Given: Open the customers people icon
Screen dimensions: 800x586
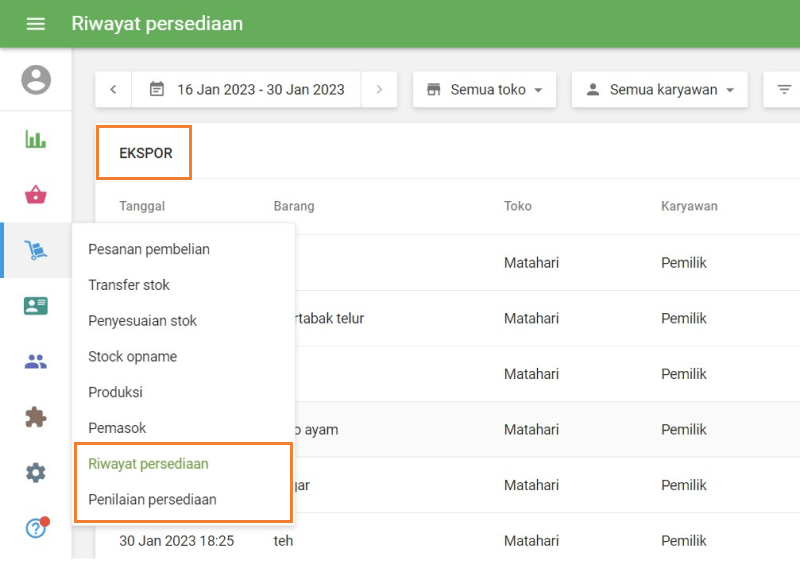Looking at the screenshot, I should tap(36, 362).
